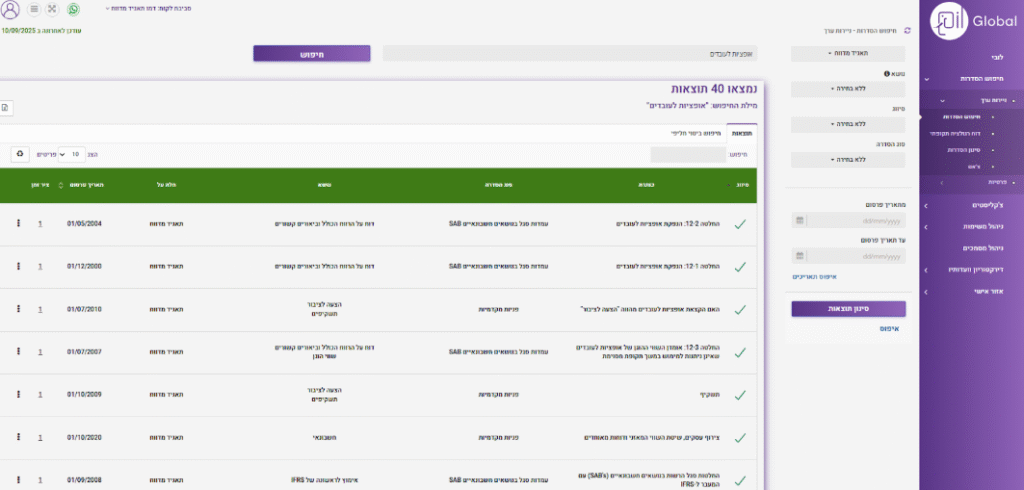
Task: Click the סינון תוצאות filter button
Action: point(848,309)
